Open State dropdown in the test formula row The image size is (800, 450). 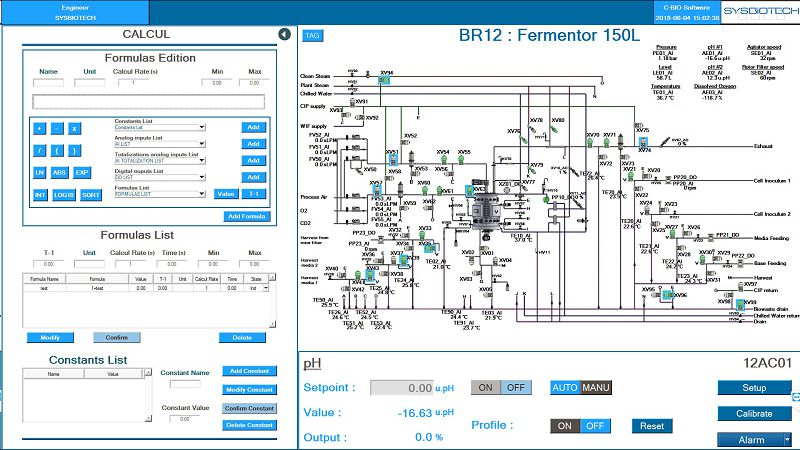pos(266,288)
